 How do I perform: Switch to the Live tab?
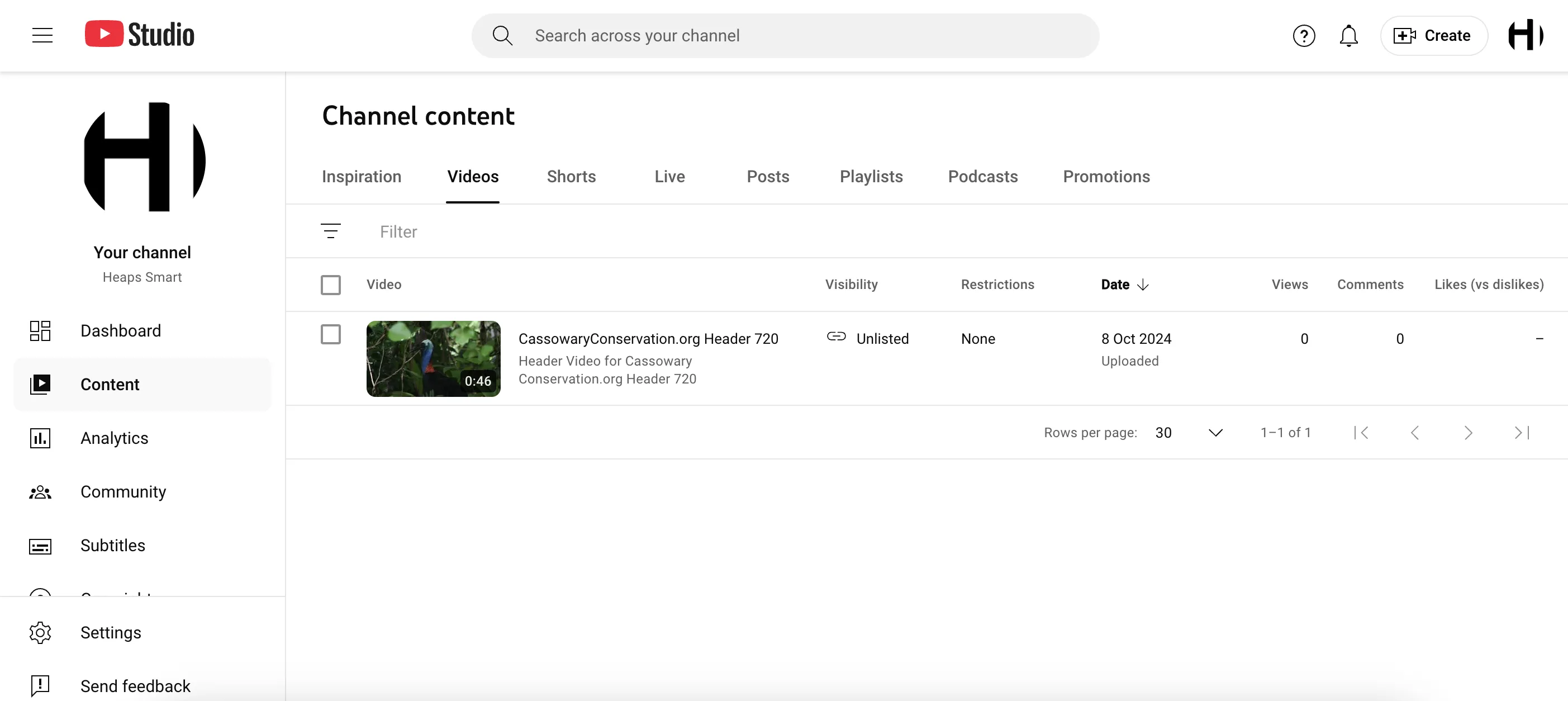(669, 177)
